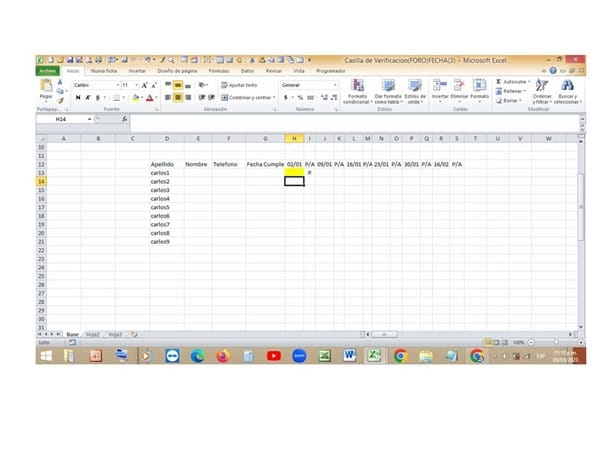The height and width of the screenshot is (450, 600).
Task: Select column H header
Action: coord(294,139)
